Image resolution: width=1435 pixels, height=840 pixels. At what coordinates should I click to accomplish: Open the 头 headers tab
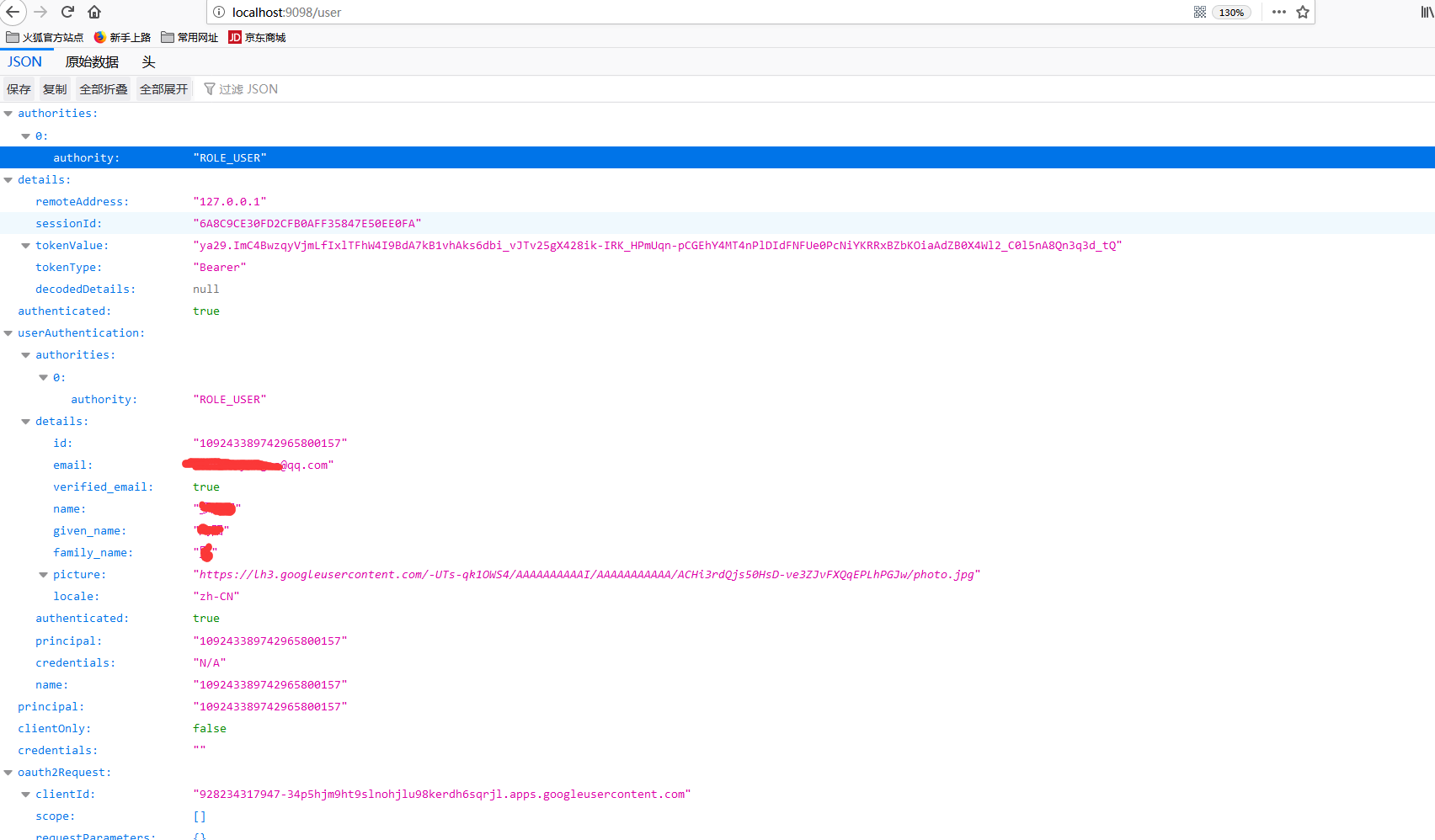[148, 61]
